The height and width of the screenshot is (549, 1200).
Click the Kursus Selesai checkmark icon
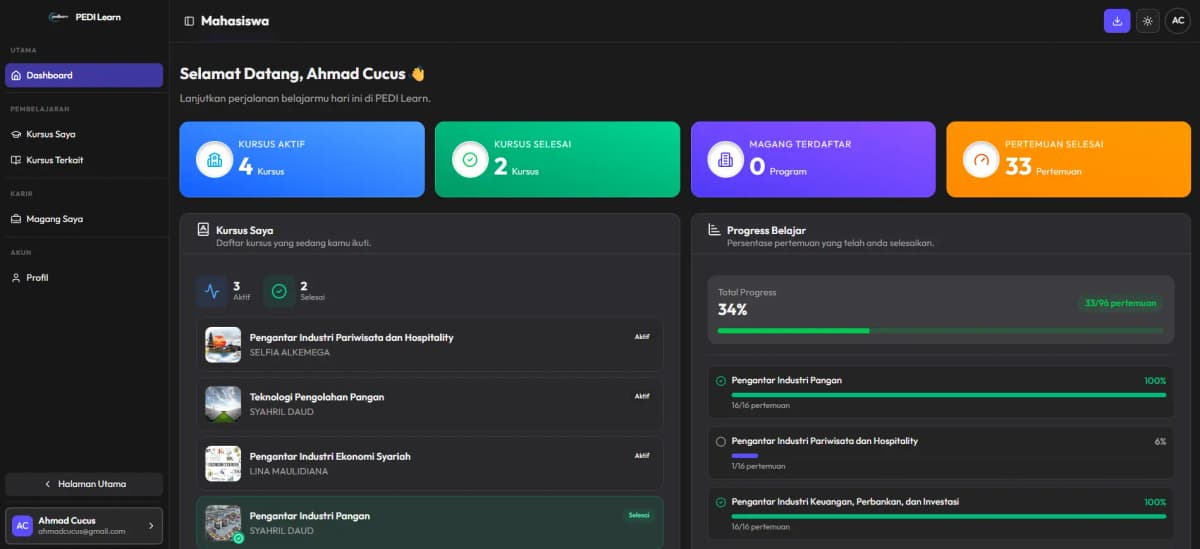pyautogui.click(x=470, y=160)
